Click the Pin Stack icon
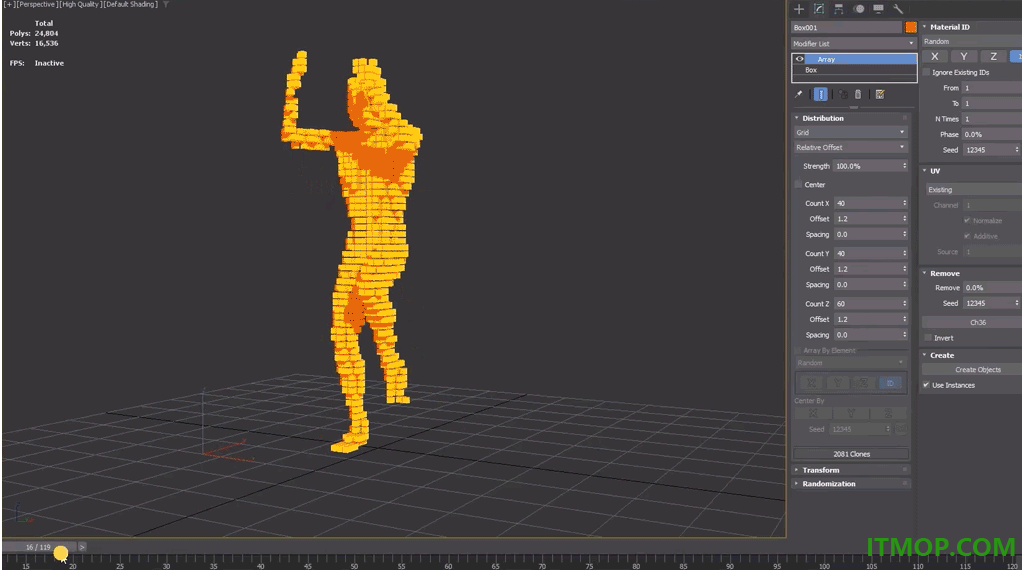Image resolution: width=1025 pixels, height=570 pixels. pos(799,94)
